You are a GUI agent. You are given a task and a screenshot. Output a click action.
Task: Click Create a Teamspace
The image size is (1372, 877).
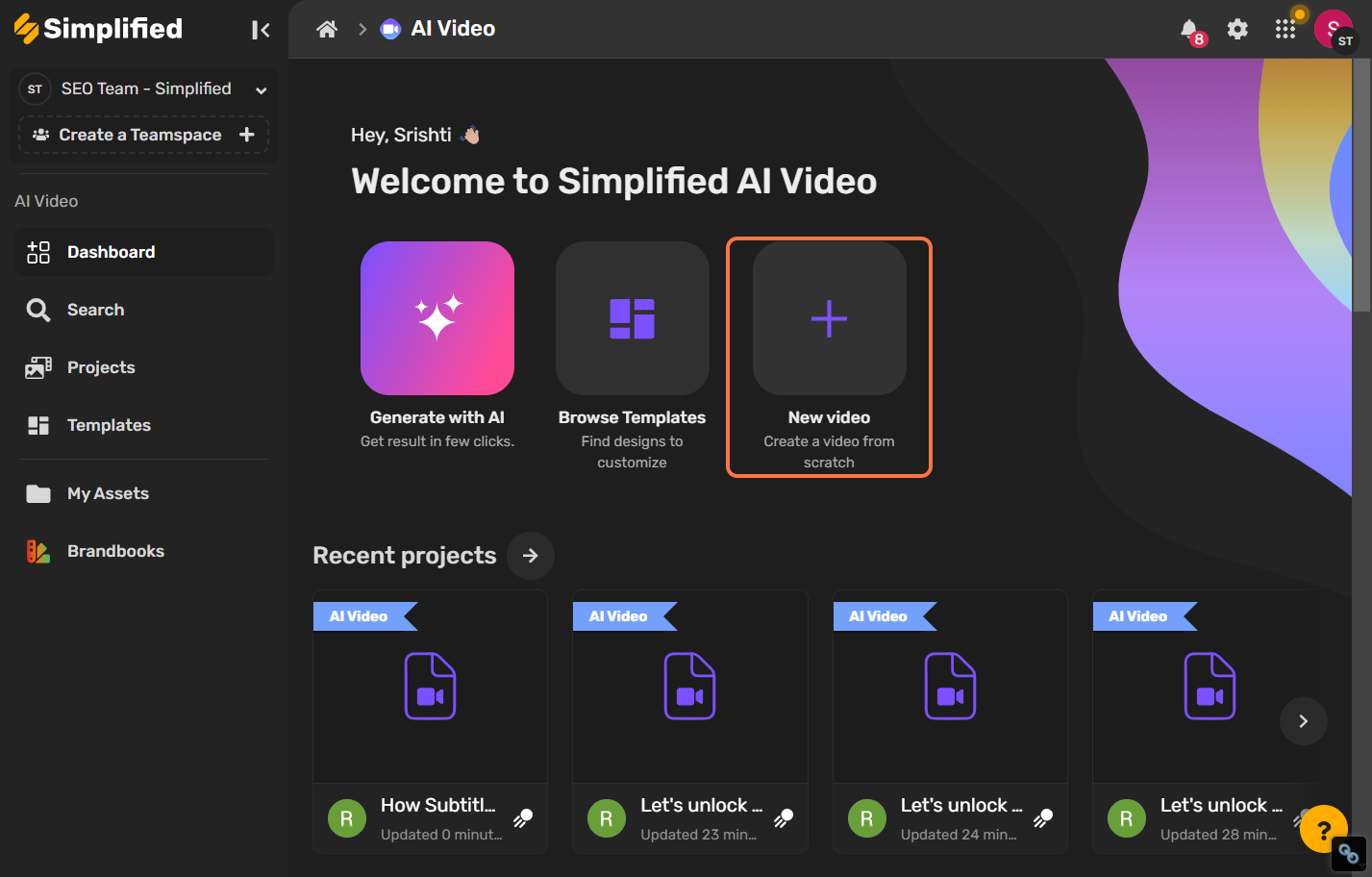[x=142, y=134]
